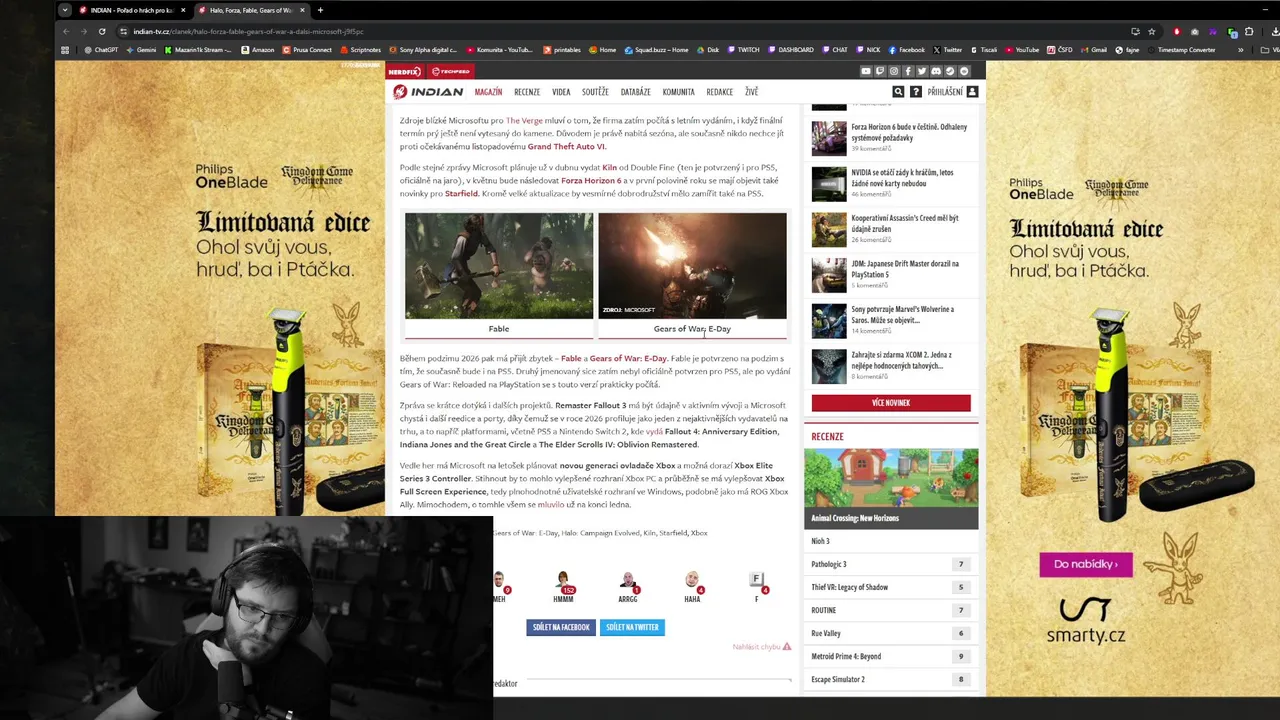Open the SOUTĚŽE menu item

(595, 92)
